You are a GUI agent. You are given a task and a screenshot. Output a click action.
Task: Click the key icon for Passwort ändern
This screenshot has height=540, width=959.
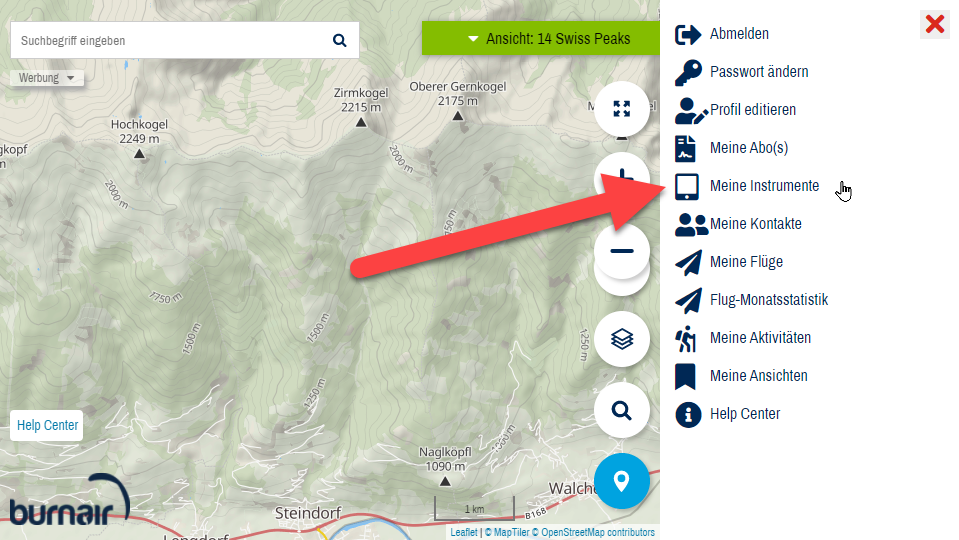pos(688,72)
